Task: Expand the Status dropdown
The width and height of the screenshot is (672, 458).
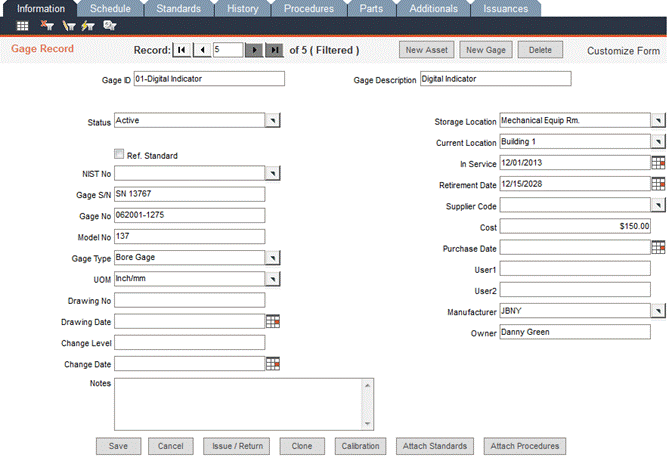Action: point(273,121)
